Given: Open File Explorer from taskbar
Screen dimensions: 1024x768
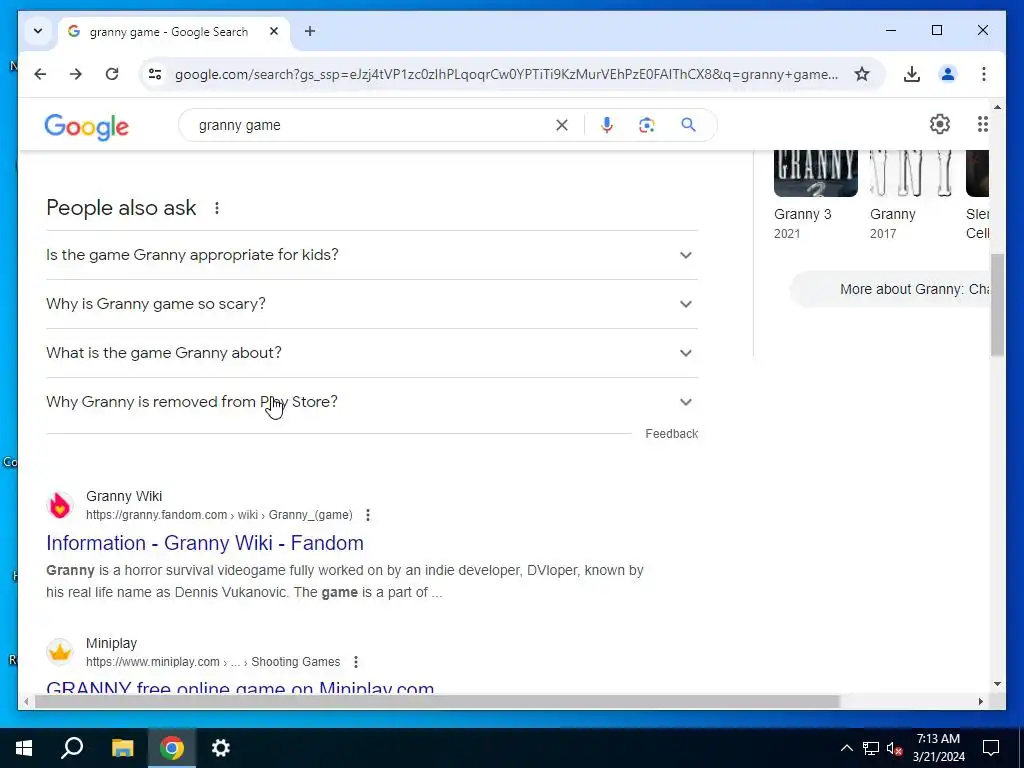Looking at the screenshot, I should 122,748.
